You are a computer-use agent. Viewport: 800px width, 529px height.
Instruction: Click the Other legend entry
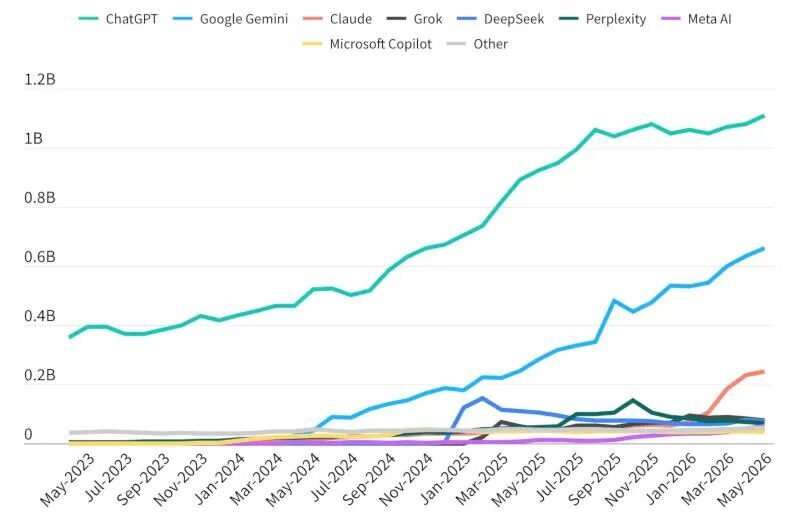click(477, 44)
